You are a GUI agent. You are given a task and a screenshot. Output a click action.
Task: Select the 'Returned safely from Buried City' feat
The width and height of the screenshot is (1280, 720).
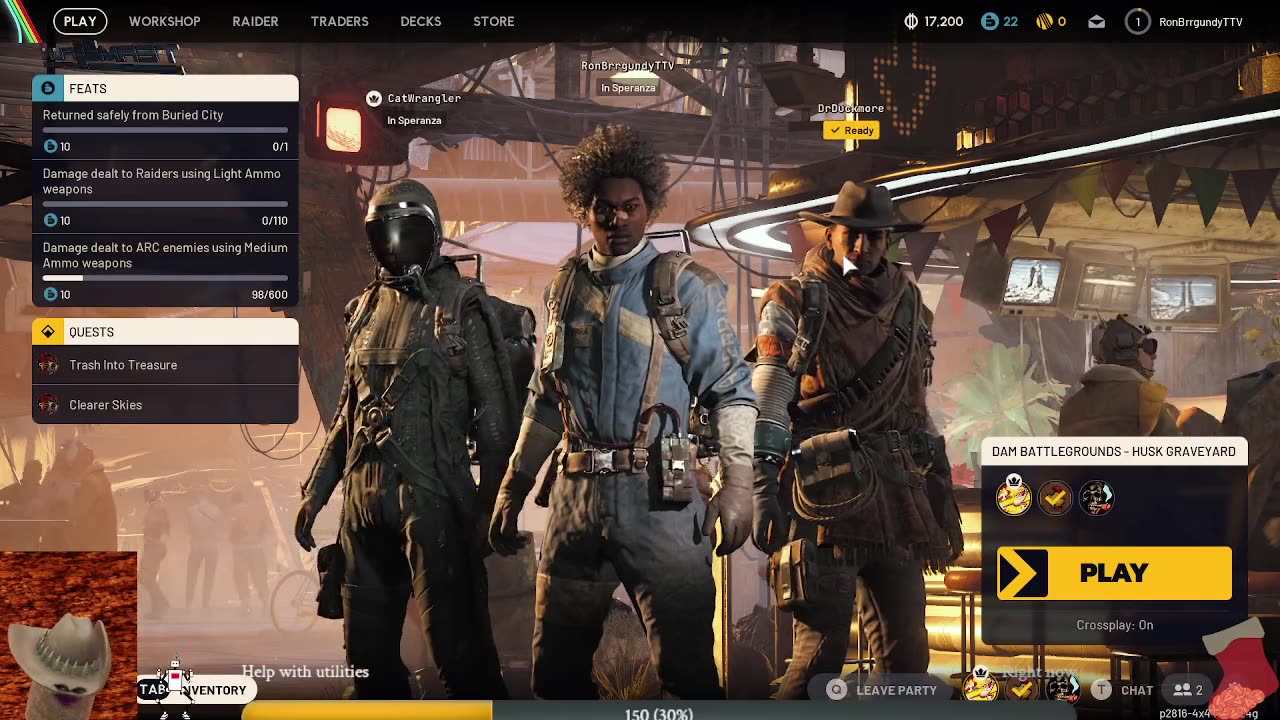165,130
